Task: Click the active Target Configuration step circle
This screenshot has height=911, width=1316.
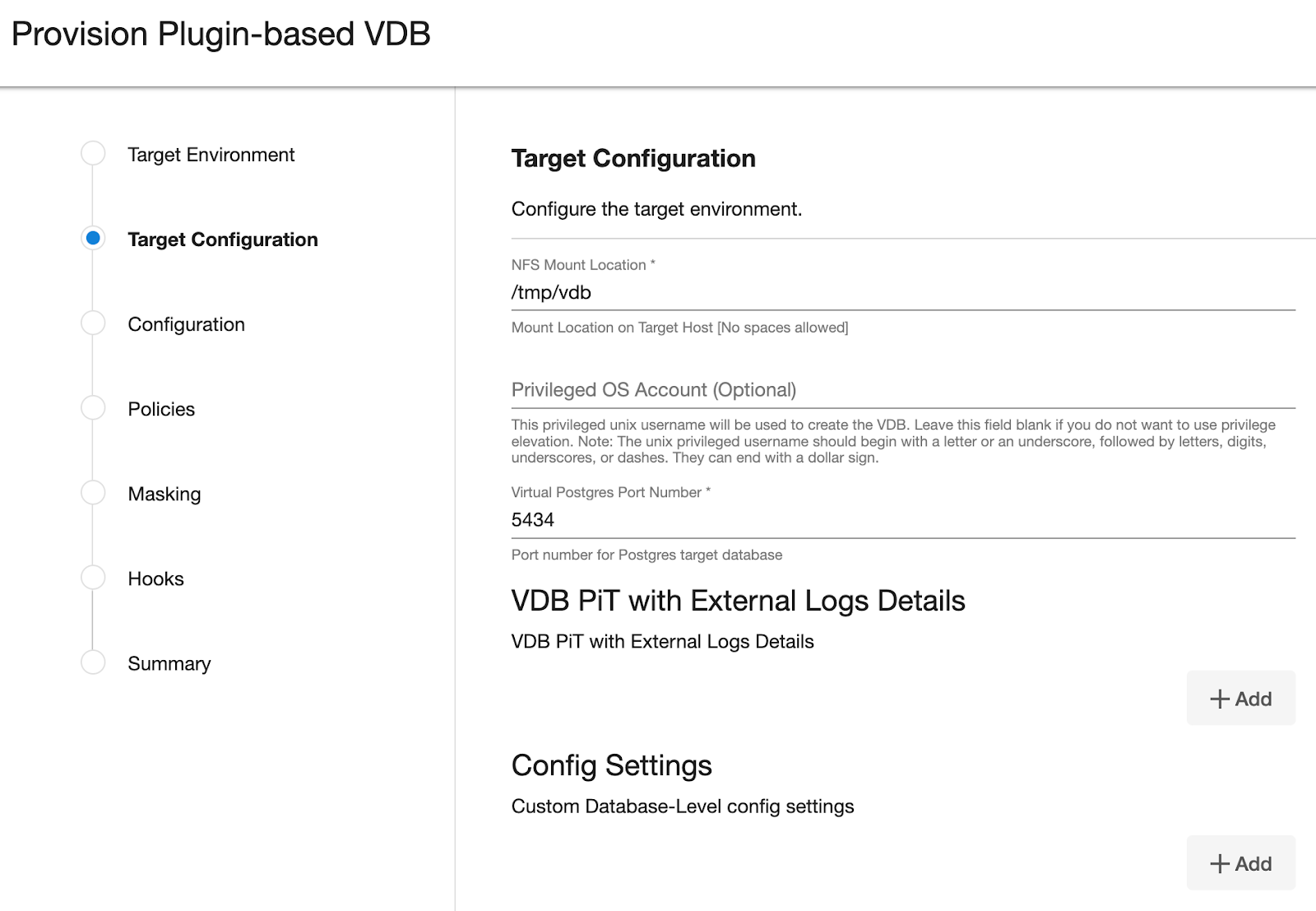Action: click(93, 239)
